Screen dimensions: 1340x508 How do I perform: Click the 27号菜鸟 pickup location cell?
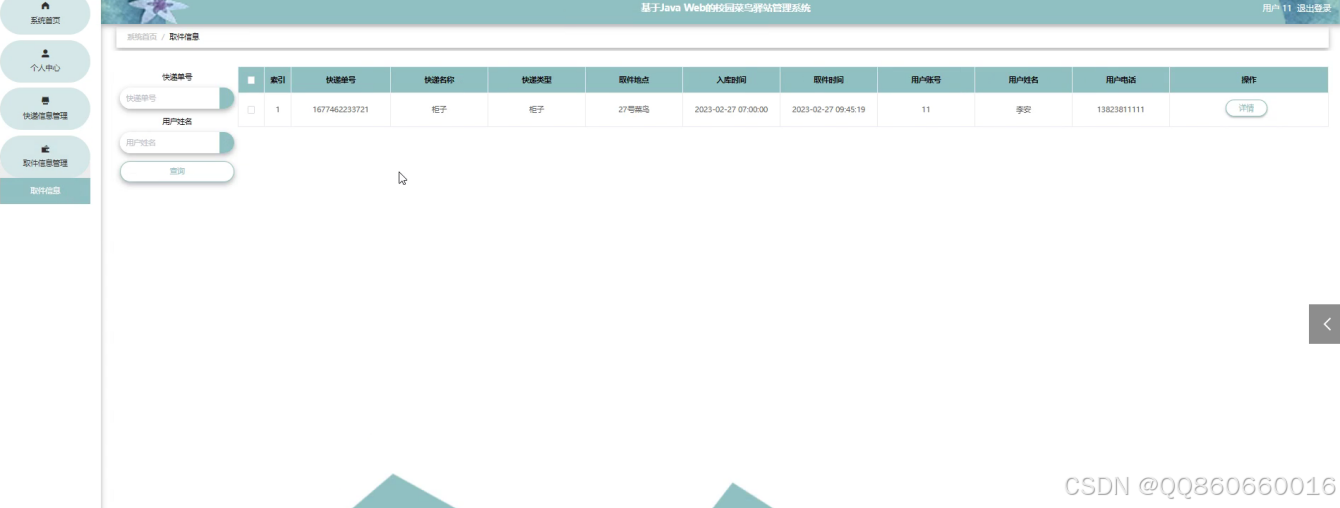tap(634, 109)
